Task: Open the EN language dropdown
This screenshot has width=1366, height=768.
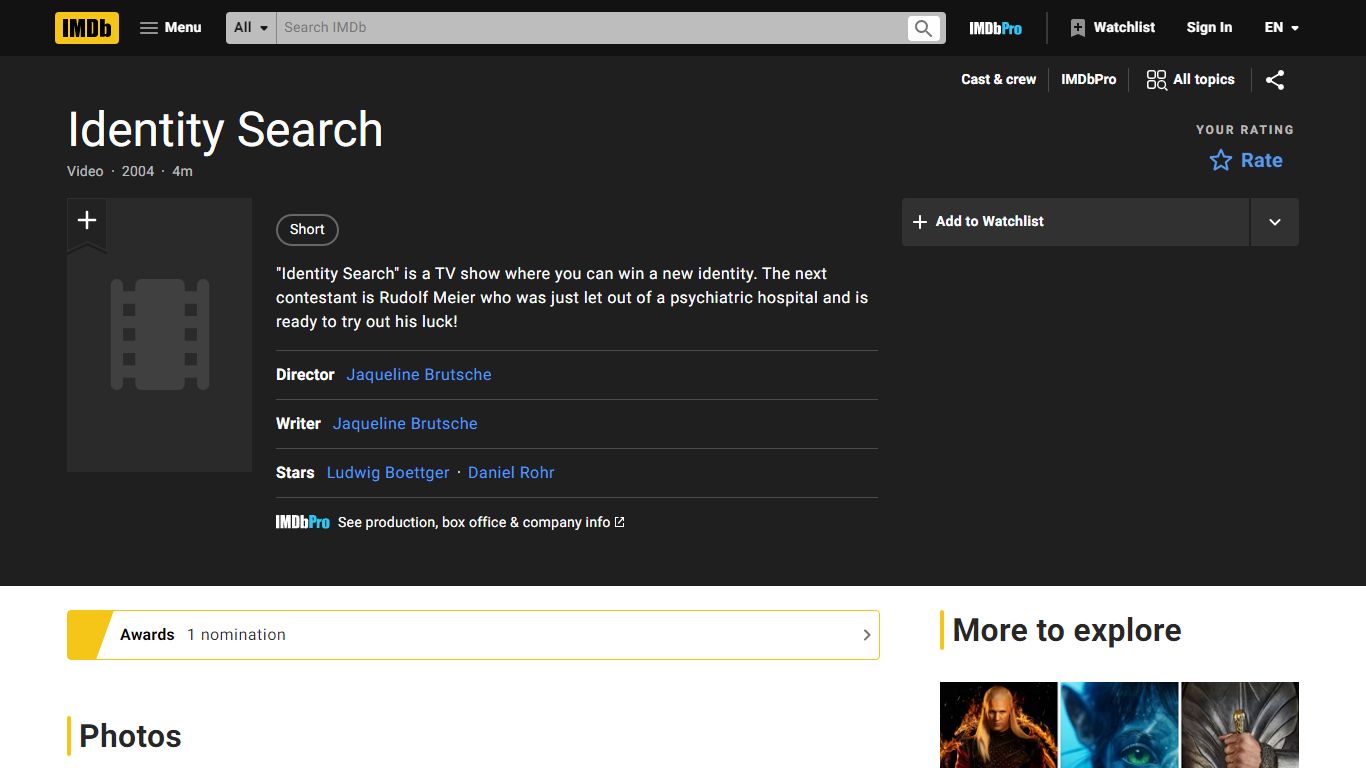Action: [1281, 28]
